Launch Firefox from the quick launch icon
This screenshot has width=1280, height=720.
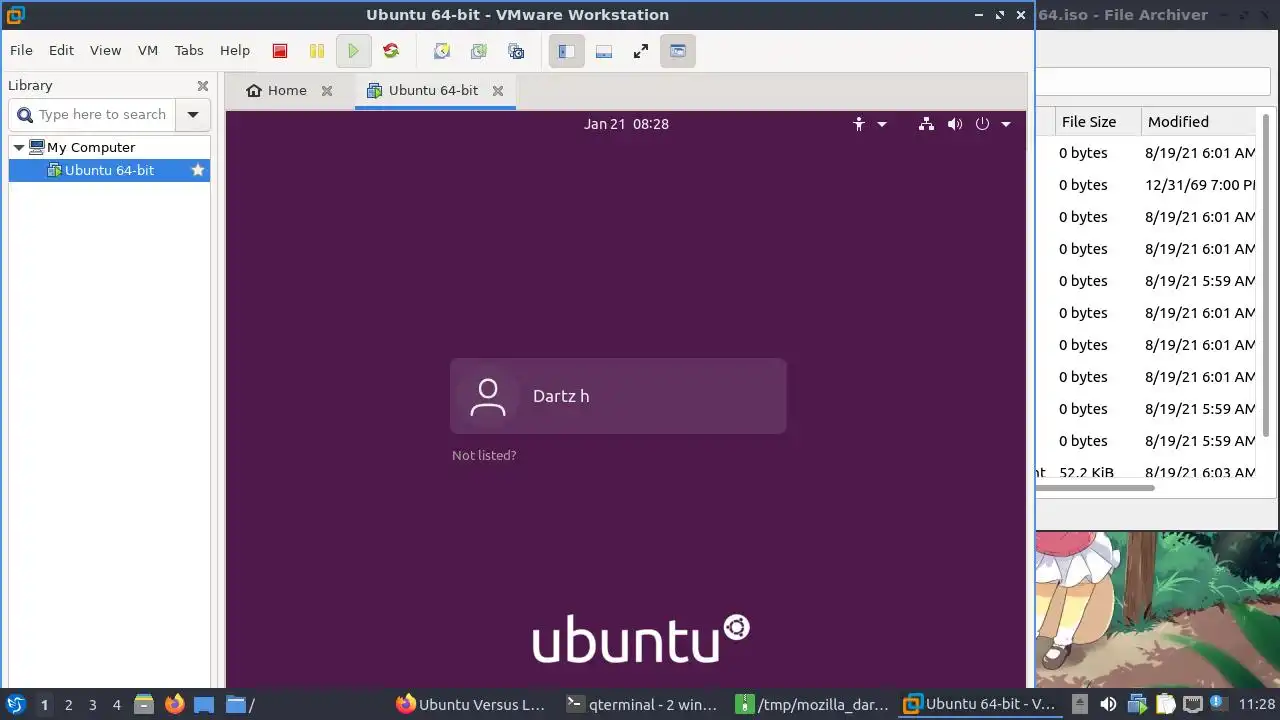click(174, 705)
